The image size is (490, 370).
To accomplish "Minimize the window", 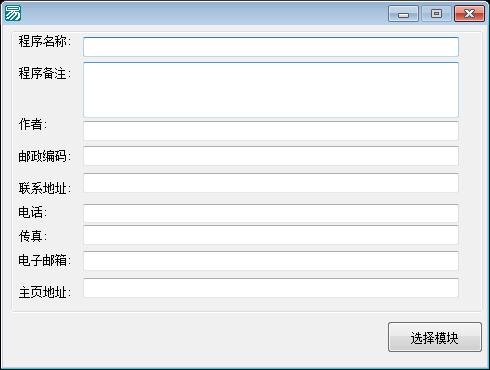I will coord(403,14).
